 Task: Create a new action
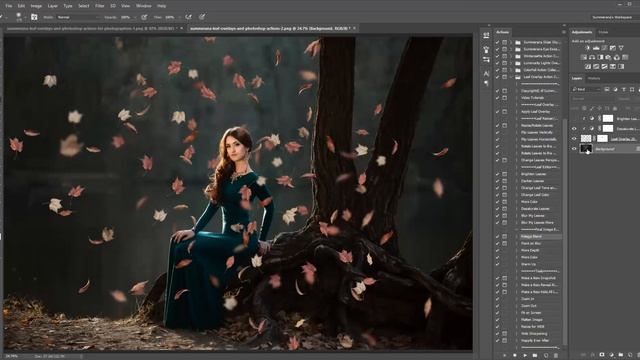546,356
